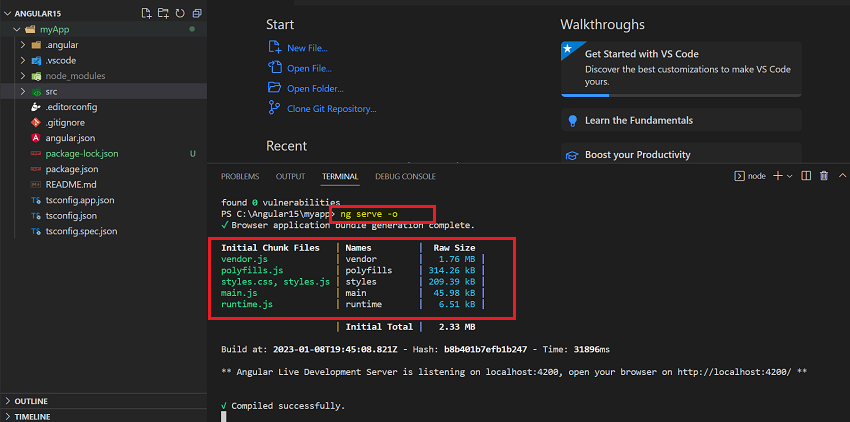
Task: Open angular.json file in Explorer
Action: [x=70, y=138]
